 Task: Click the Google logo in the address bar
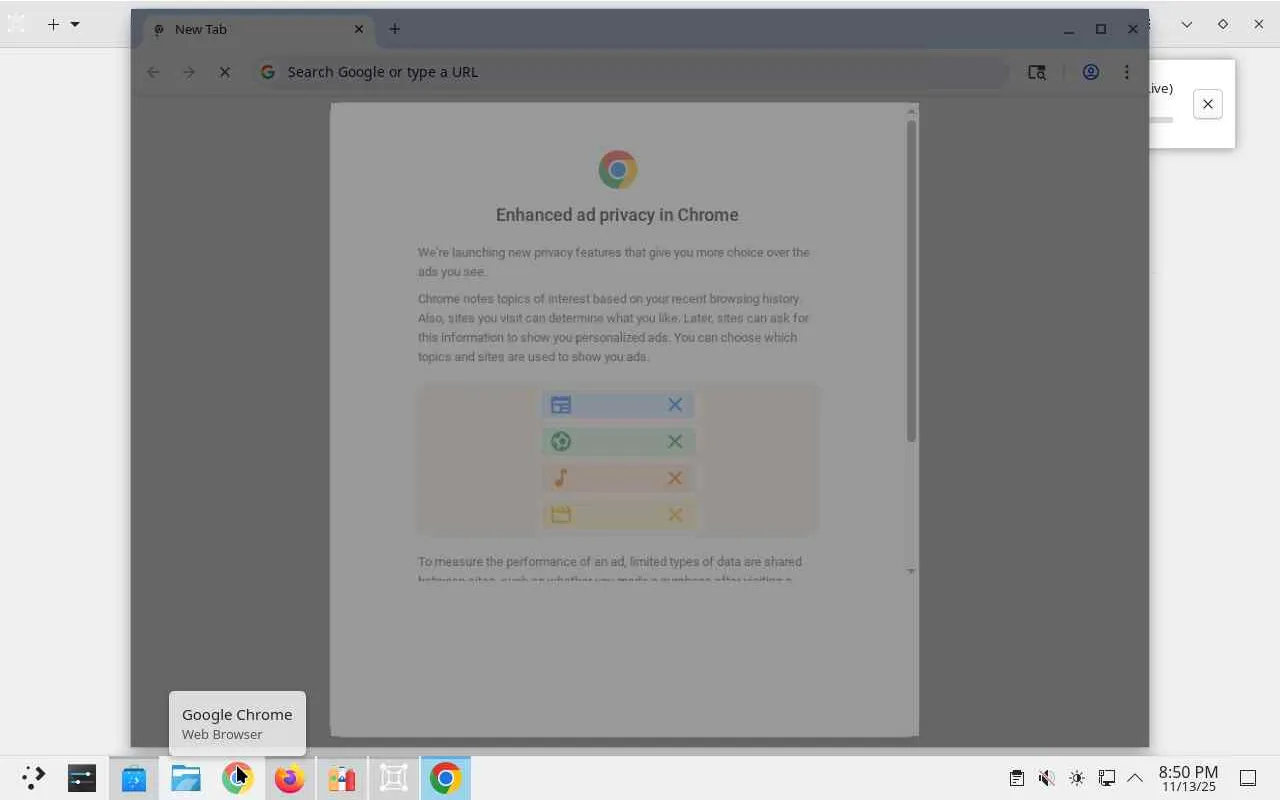tap(268, 72)
